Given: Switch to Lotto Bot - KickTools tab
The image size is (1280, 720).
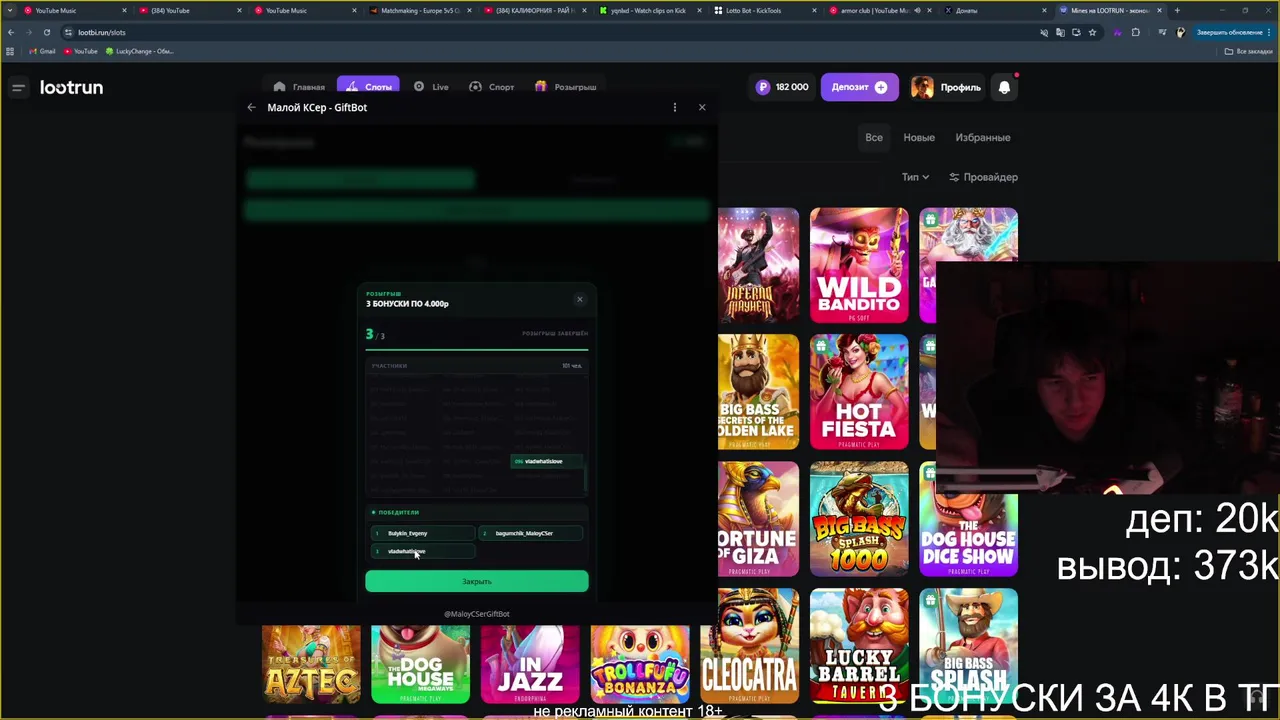Looking at the screenshot, I should tap(765, 10).
